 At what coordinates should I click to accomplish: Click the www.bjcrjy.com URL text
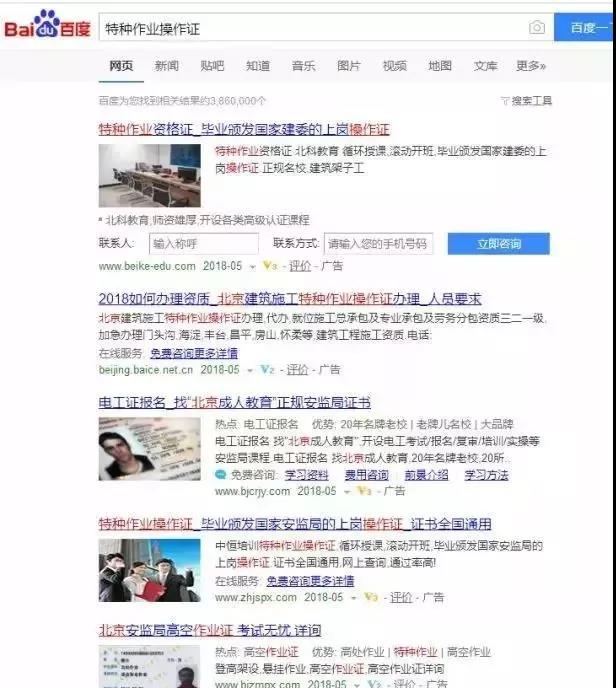[252, 491]
